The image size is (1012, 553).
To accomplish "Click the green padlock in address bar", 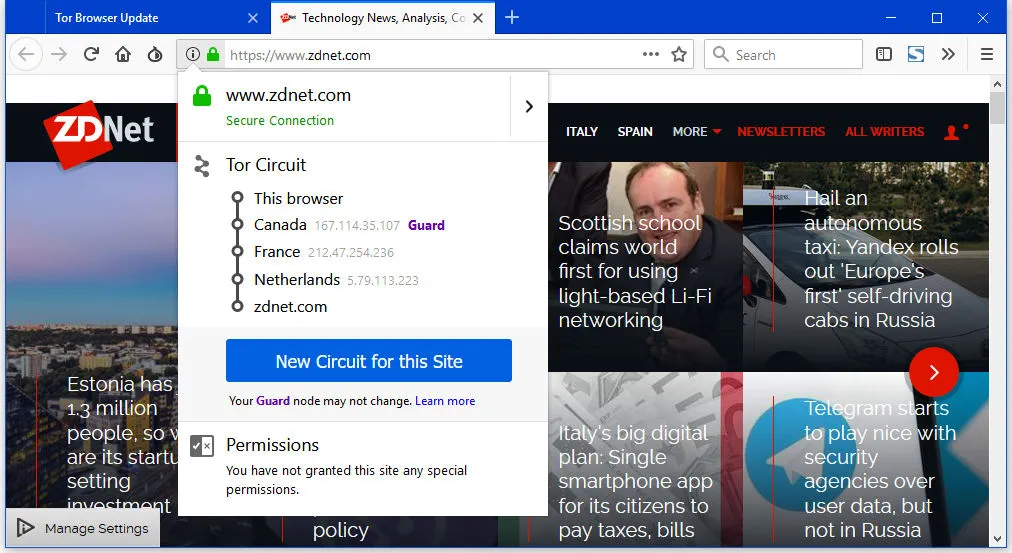I will click(212, 55).
